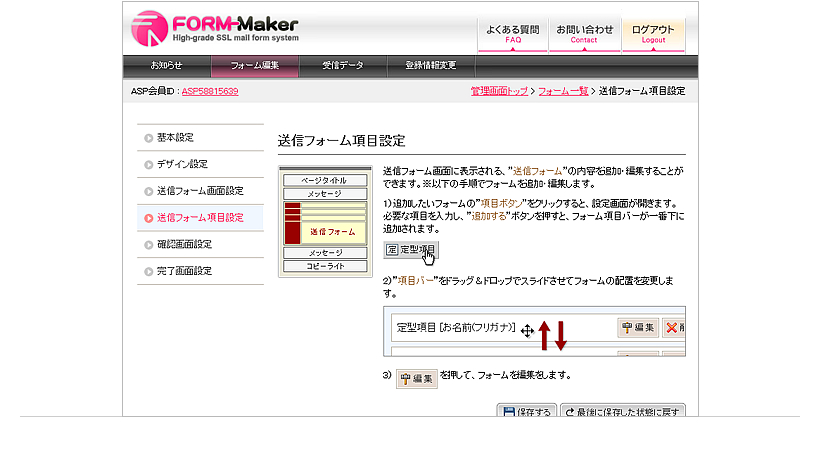Viewport: 820px width, 460px height.
Task: Click the bullet icon beside 完了画面設定
Action: [149, 271]
